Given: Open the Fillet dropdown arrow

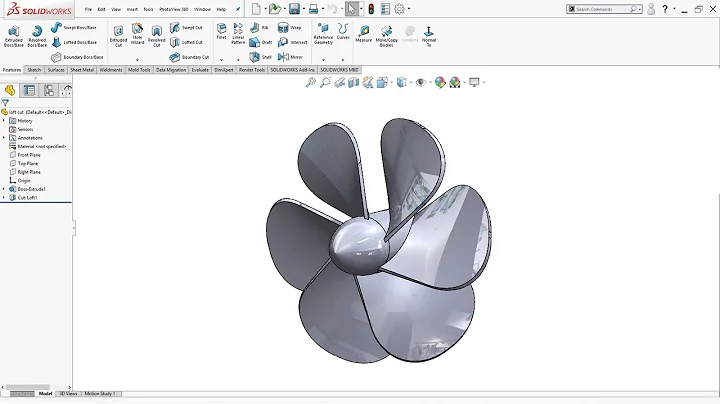Looking at the screenshot, I should tap(221, 60).
